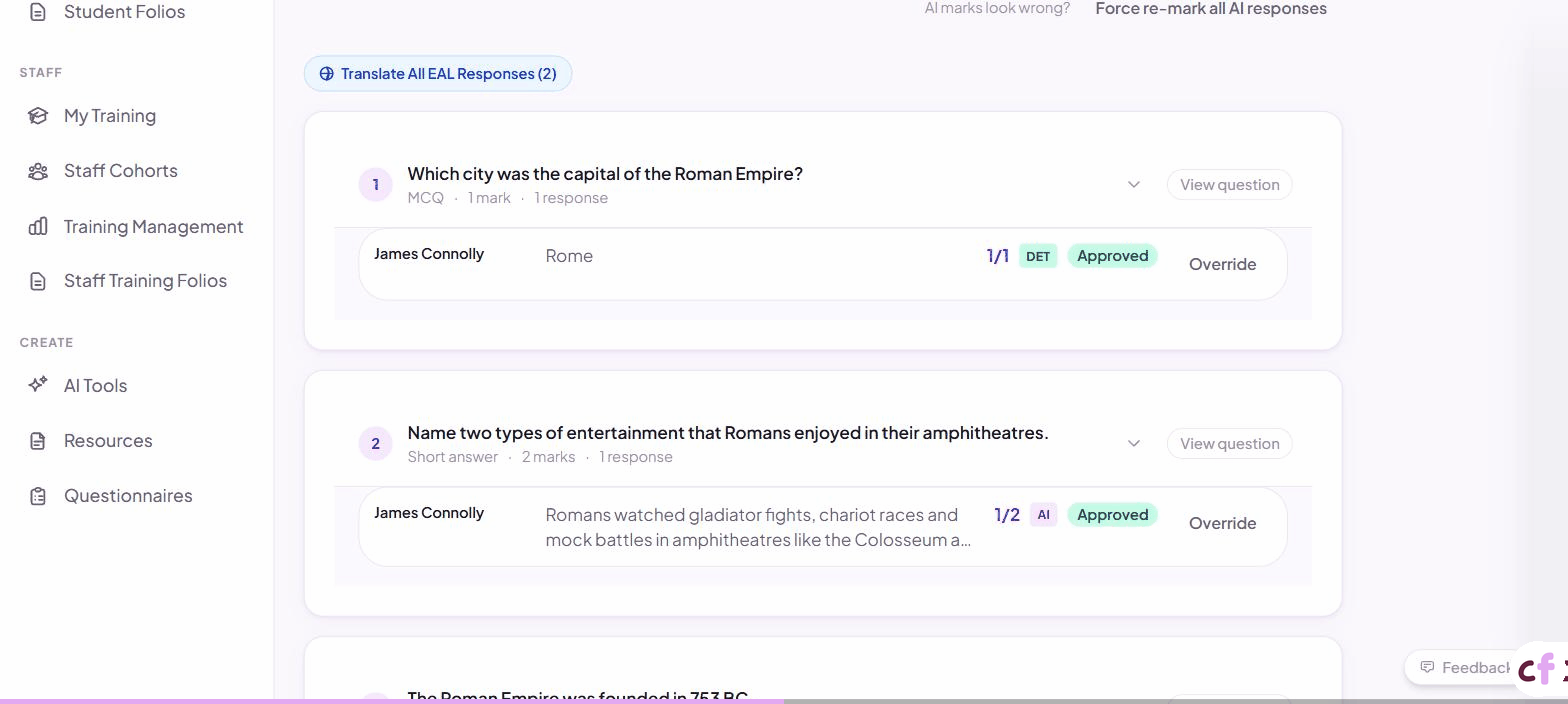Click the My Training graduation cap icon
Screen dimensions: 1568x704
pyautogui.click(x=38, y=116)
